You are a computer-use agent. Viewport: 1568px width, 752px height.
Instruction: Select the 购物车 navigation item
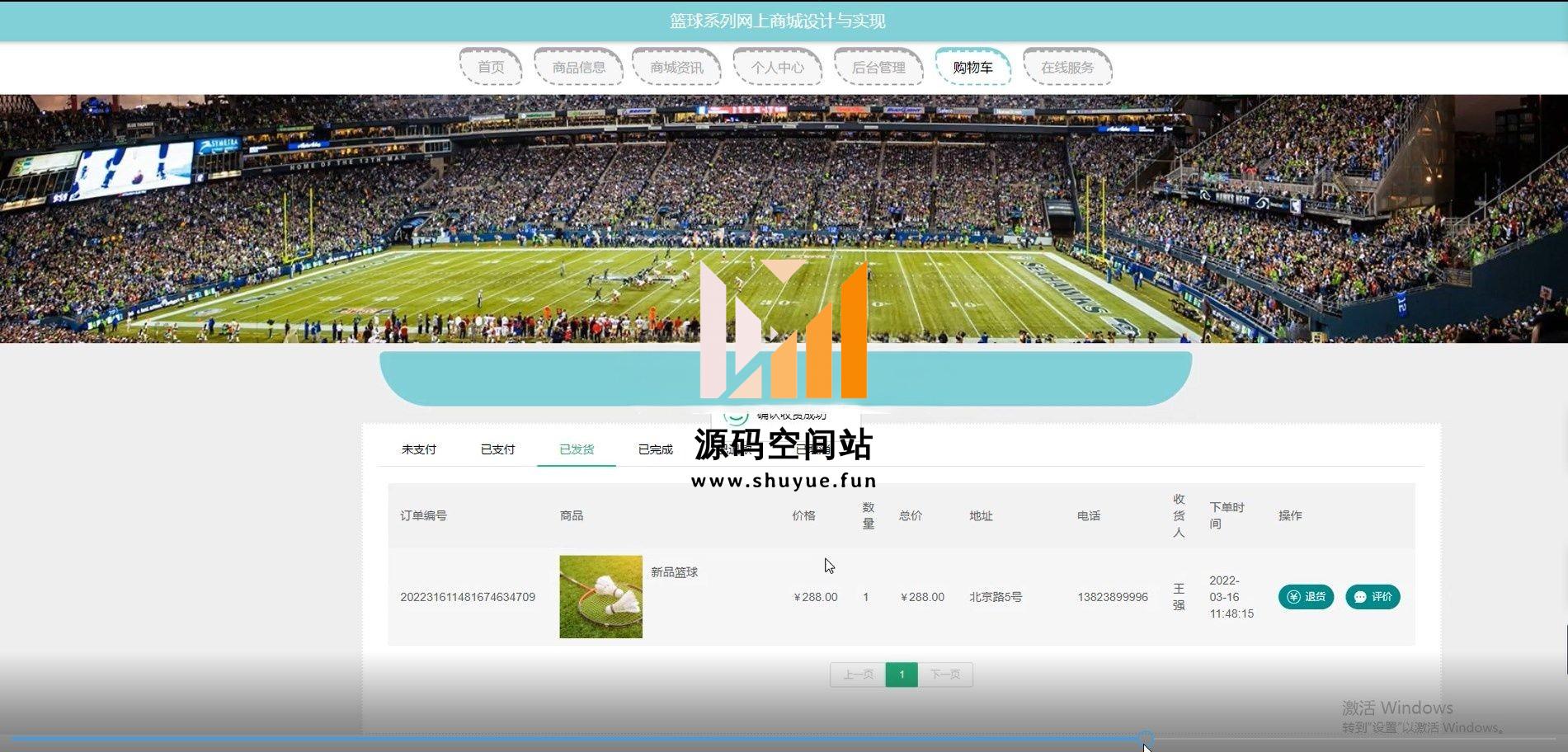pos(973,67)
